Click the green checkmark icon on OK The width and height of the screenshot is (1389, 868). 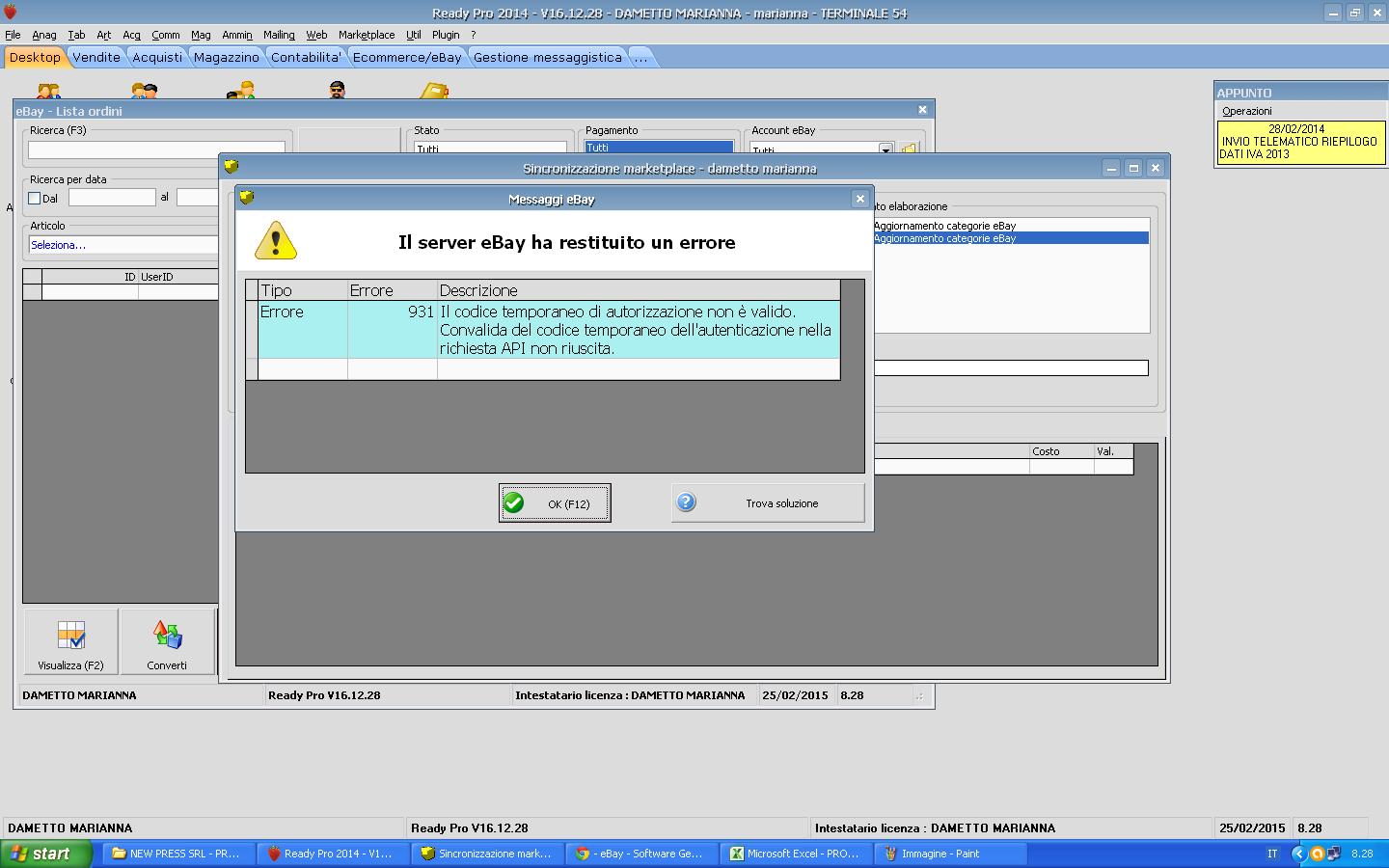pyautogui.click(x=514, y=502)
